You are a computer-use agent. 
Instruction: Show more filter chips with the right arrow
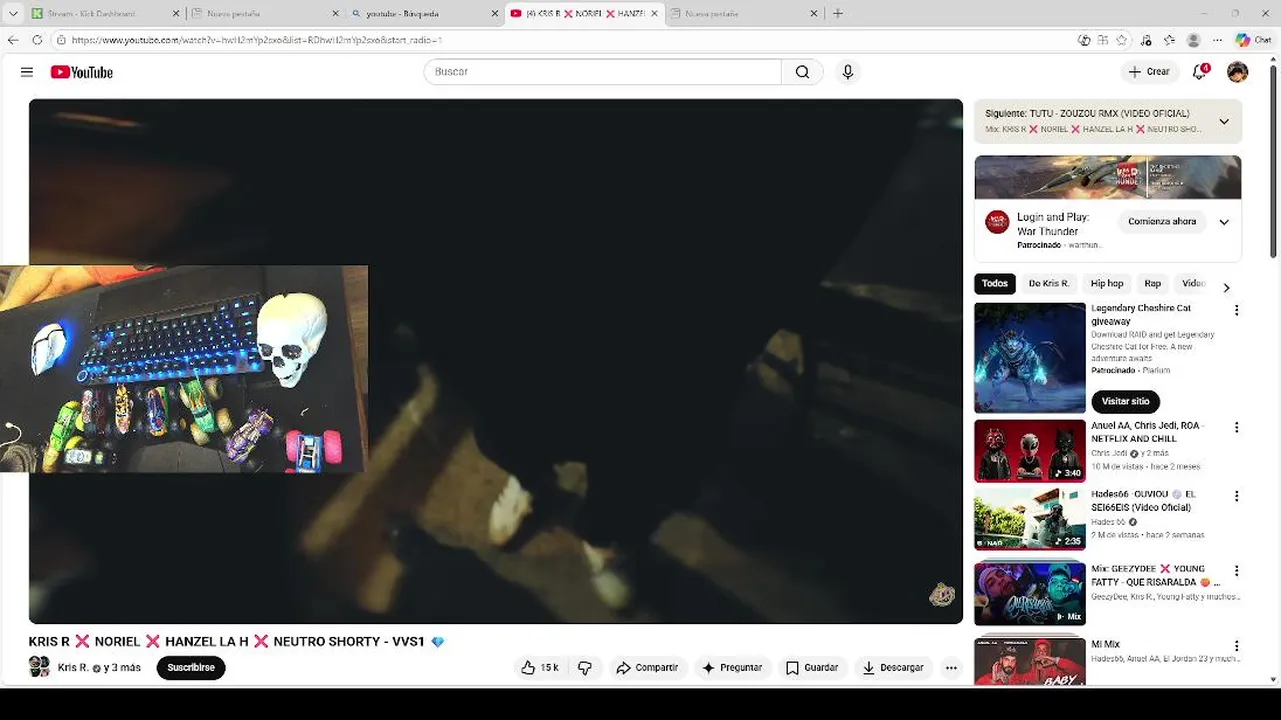1226,288
